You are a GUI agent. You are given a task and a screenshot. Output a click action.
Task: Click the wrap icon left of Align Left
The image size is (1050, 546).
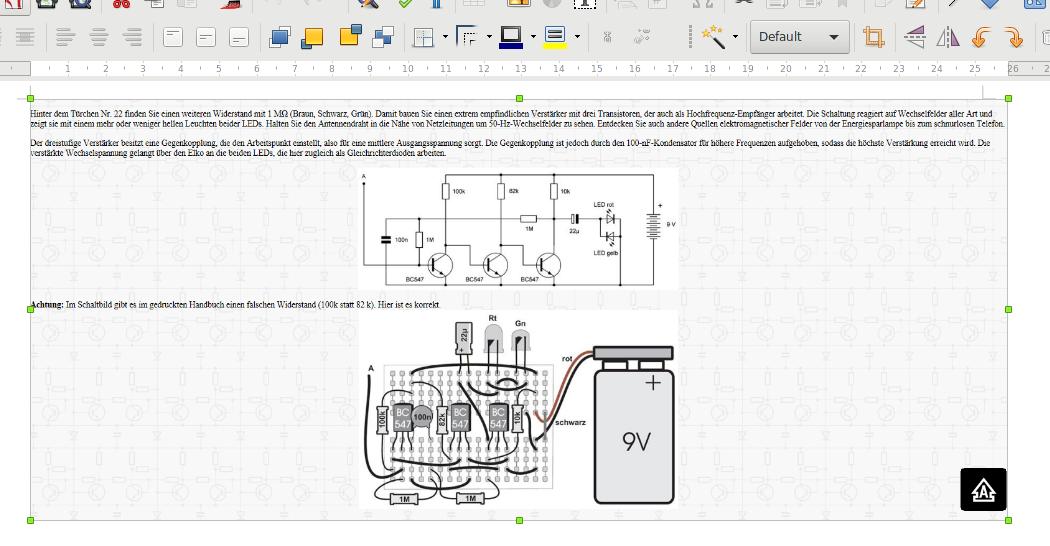click(x=25, y=37)
